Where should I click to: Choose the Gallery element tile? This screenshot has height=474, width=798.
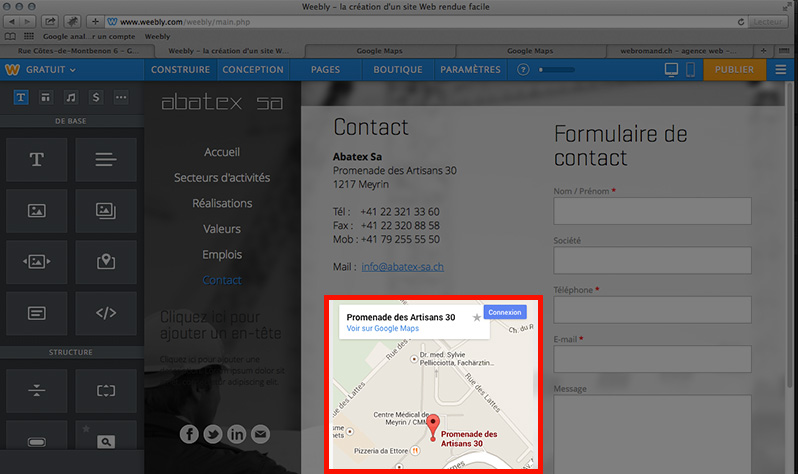click(107, 210)
